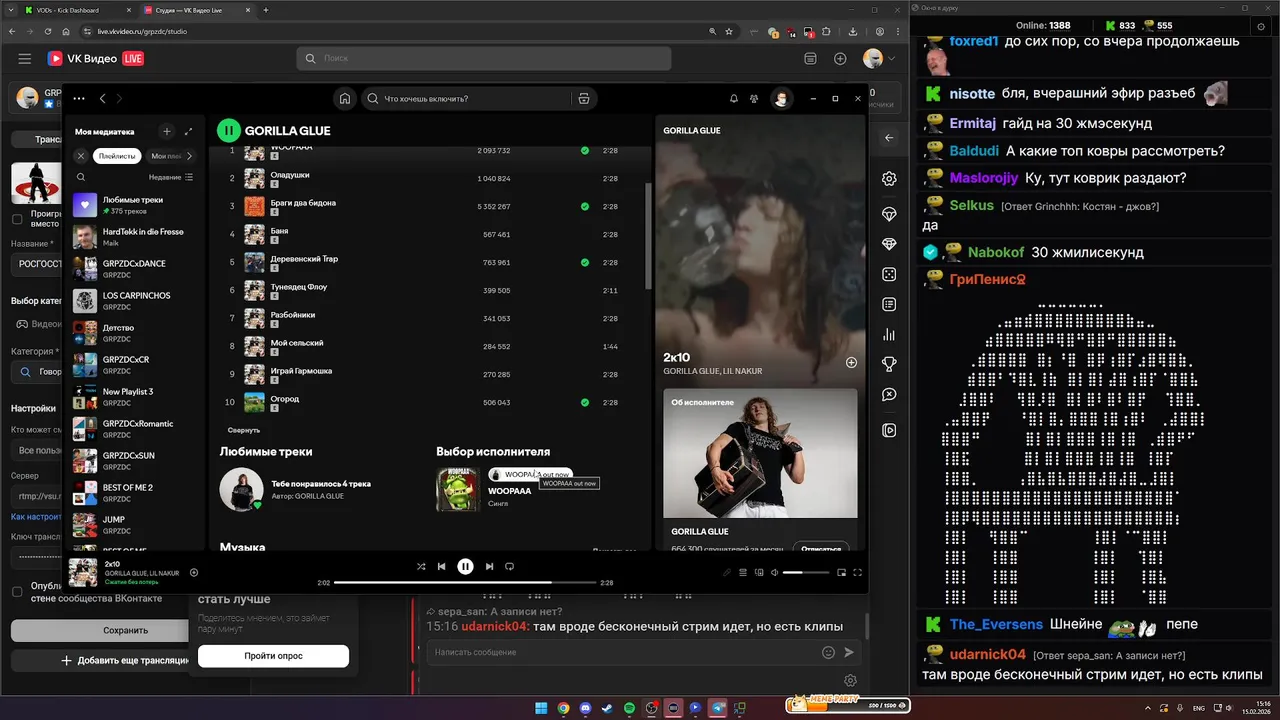Image resolution: width=1280 pixels, height=720 pixels.
Task: Open the mini player
Action: 841,572
